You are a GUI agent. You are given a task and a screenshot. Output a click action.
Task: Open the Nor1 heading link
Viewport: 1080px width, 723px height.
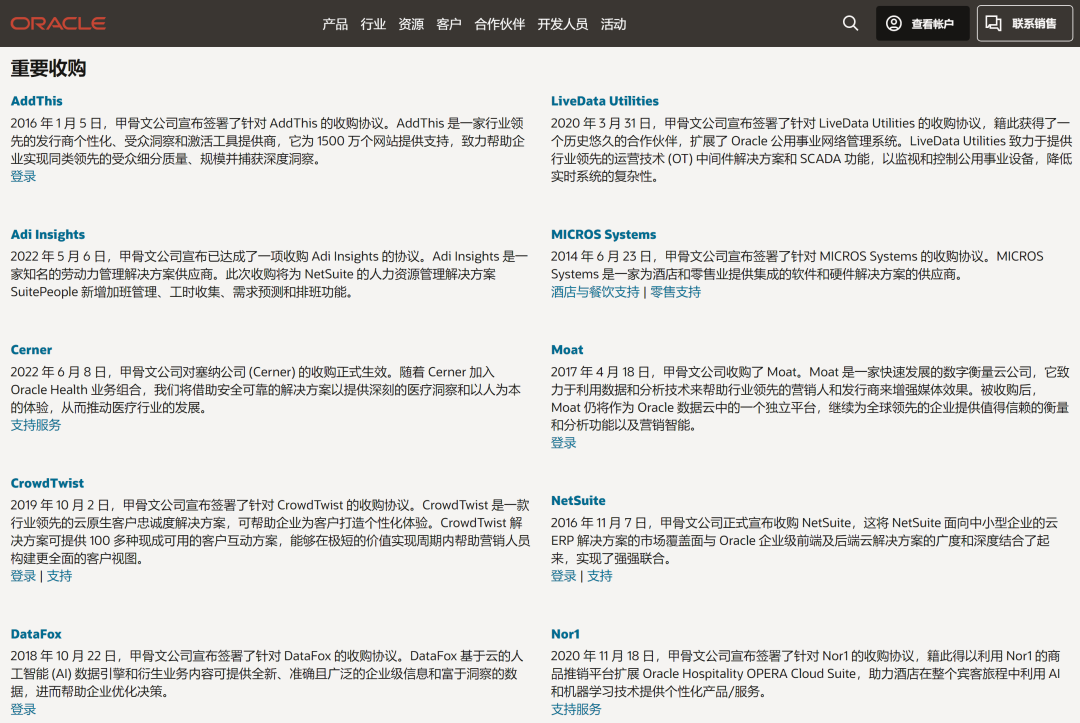click(565, 634)
